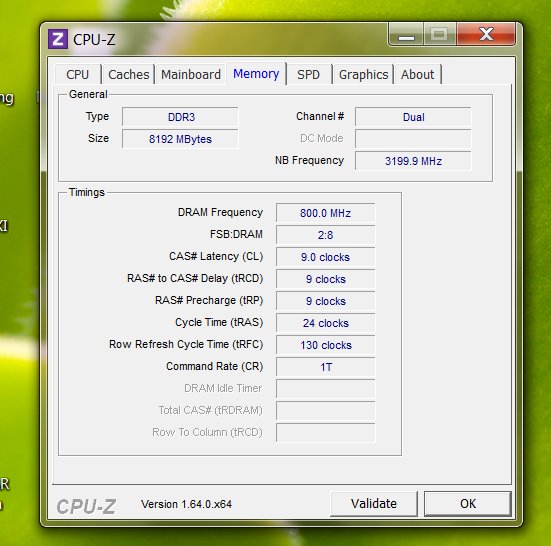The image size is (551, 546).
Task: Click the OK button
Action: tap(468, 503)
